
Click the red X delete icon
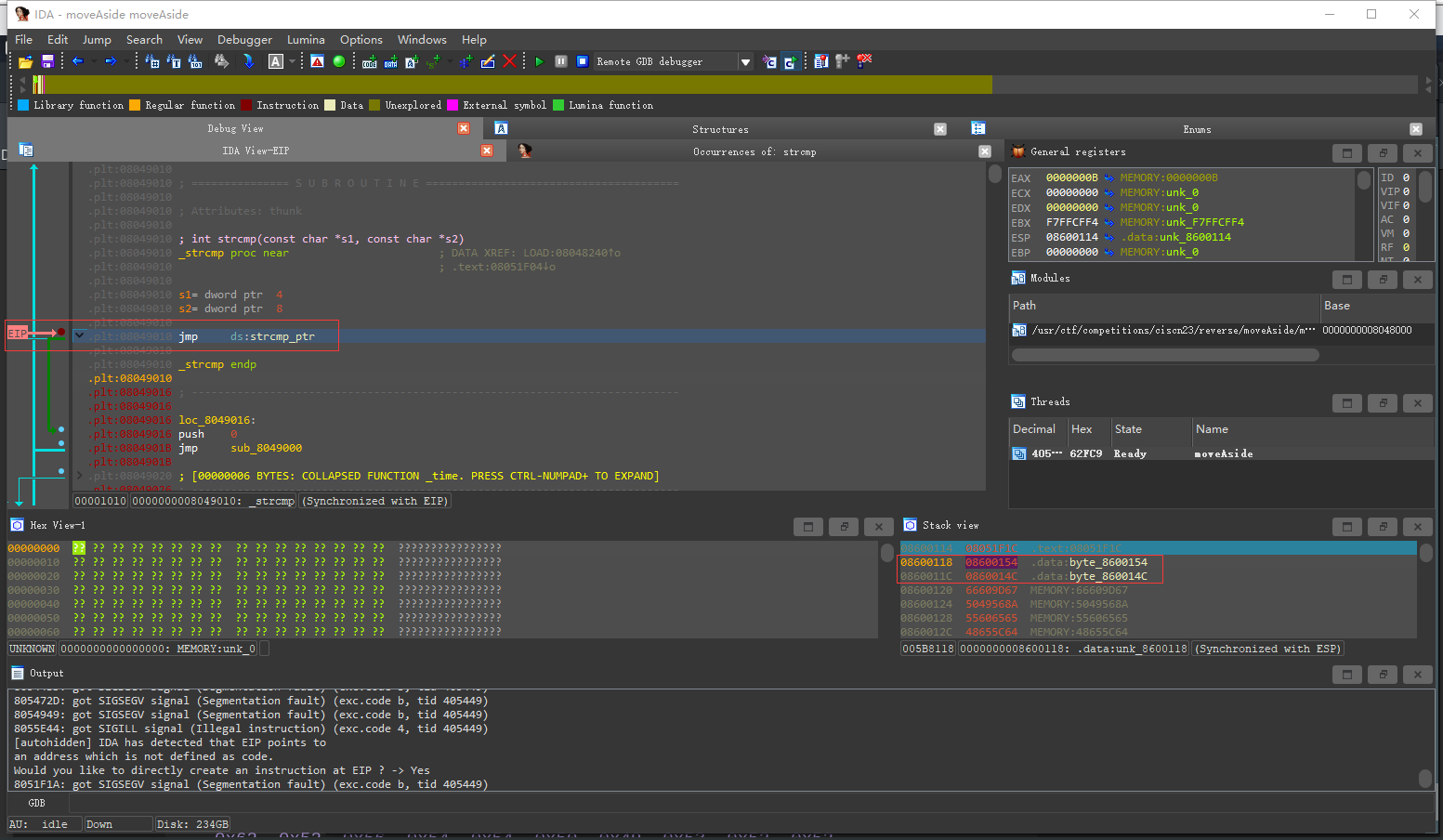coord(509,61)
